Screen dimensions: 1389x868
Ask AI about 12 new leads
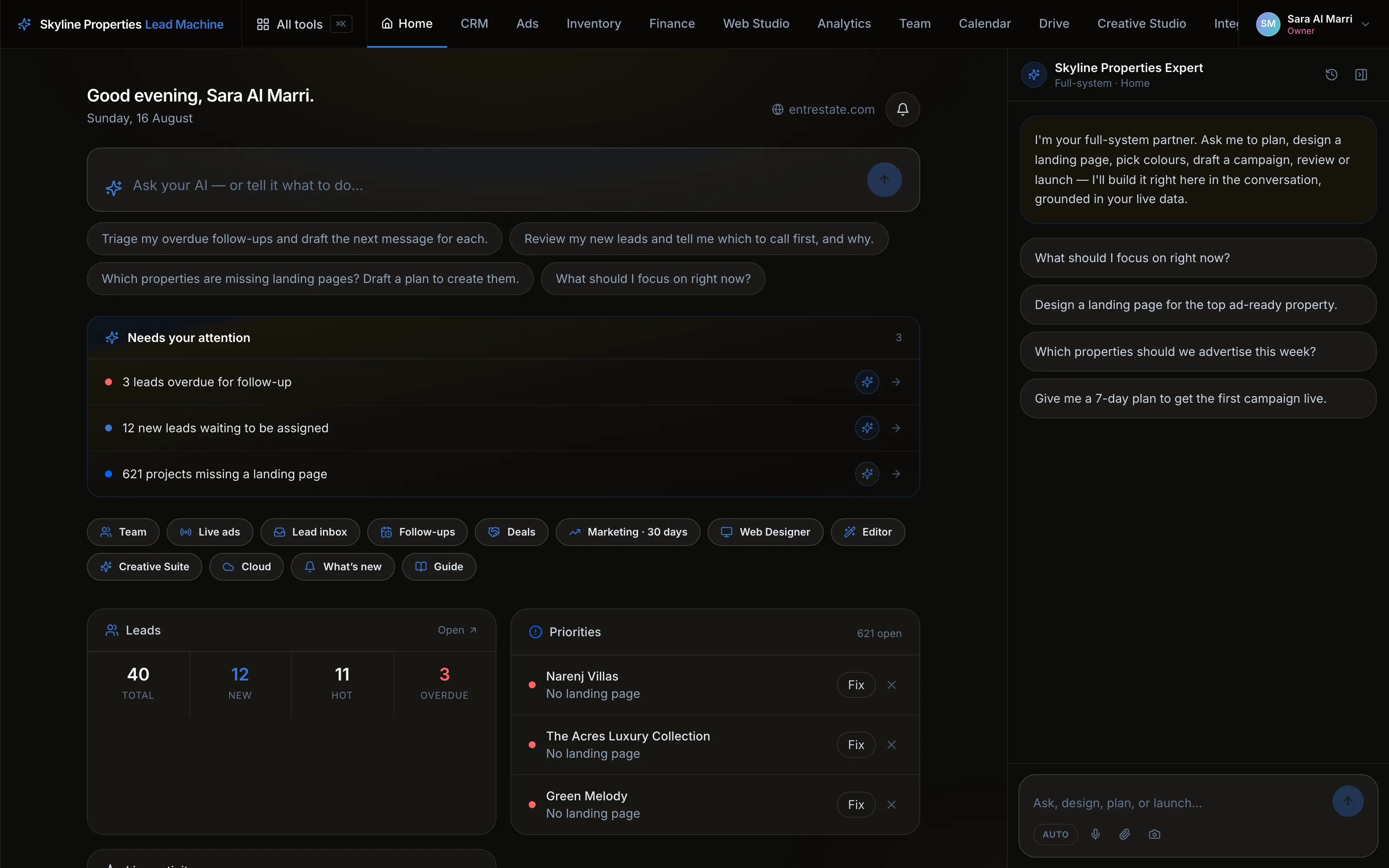pyautogui.click(x=867, y=427)
